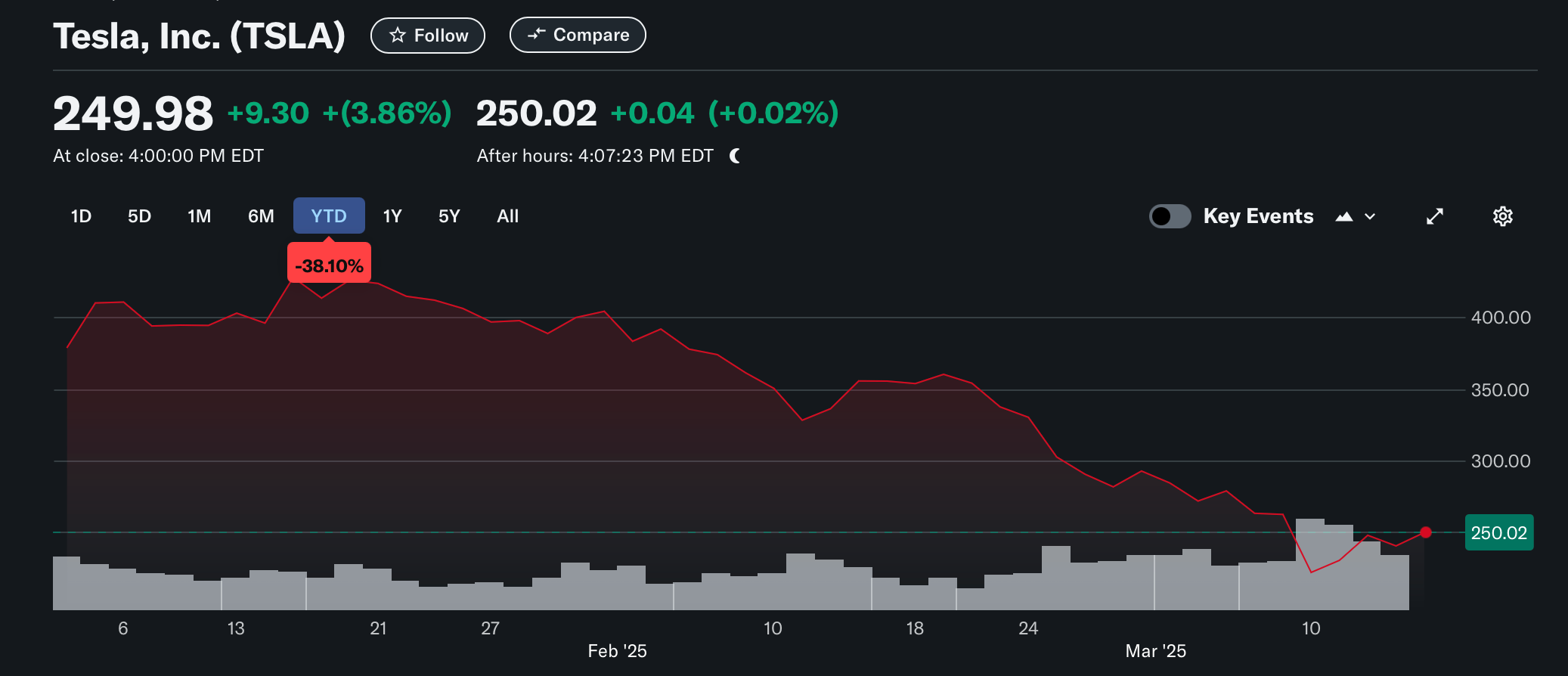The width and height of the screenshot is (1568, 676).
Task: Click the Follow star button
Action: click(x=428, y=36)
